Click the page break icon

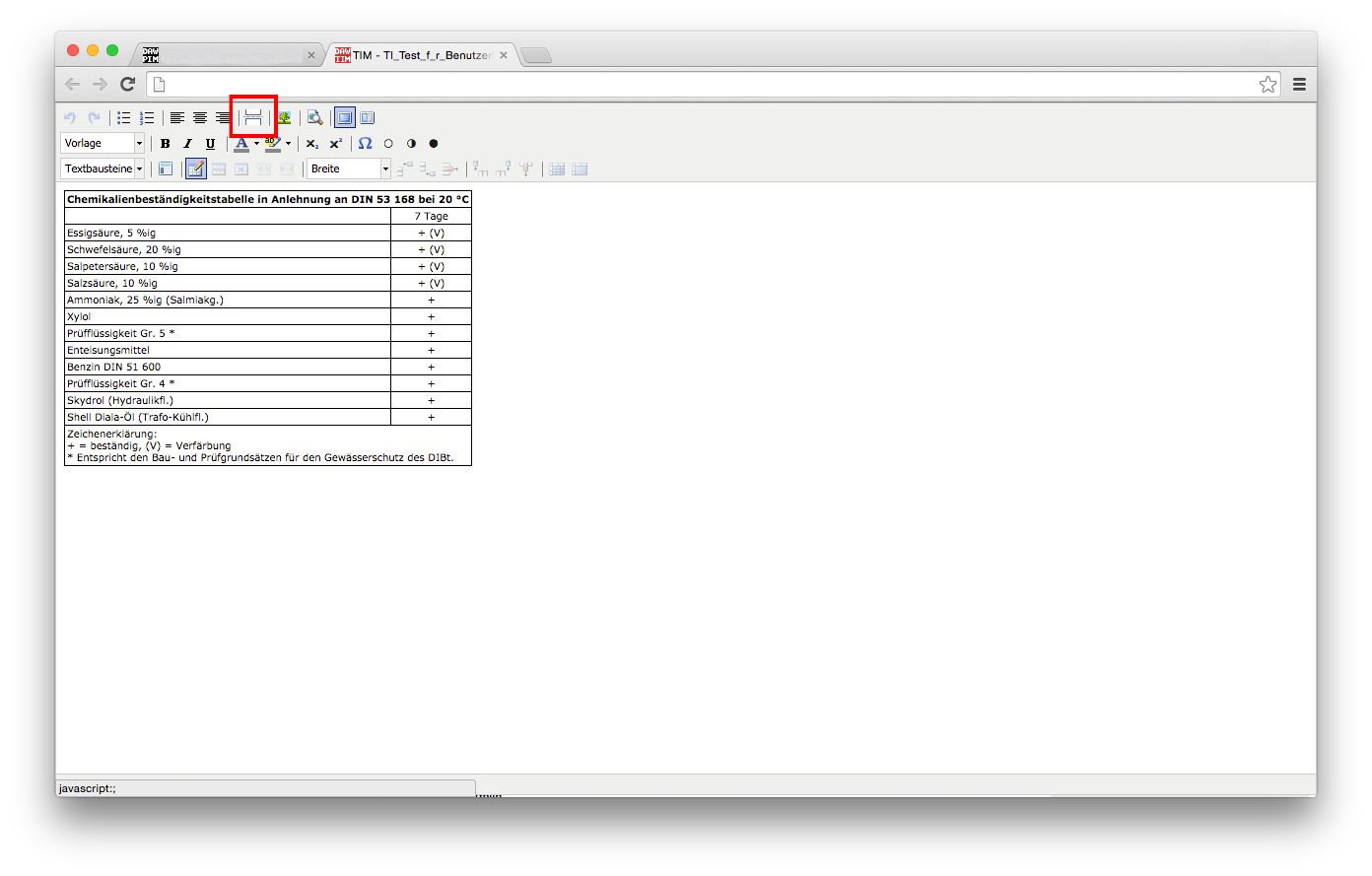click(253, 117)
